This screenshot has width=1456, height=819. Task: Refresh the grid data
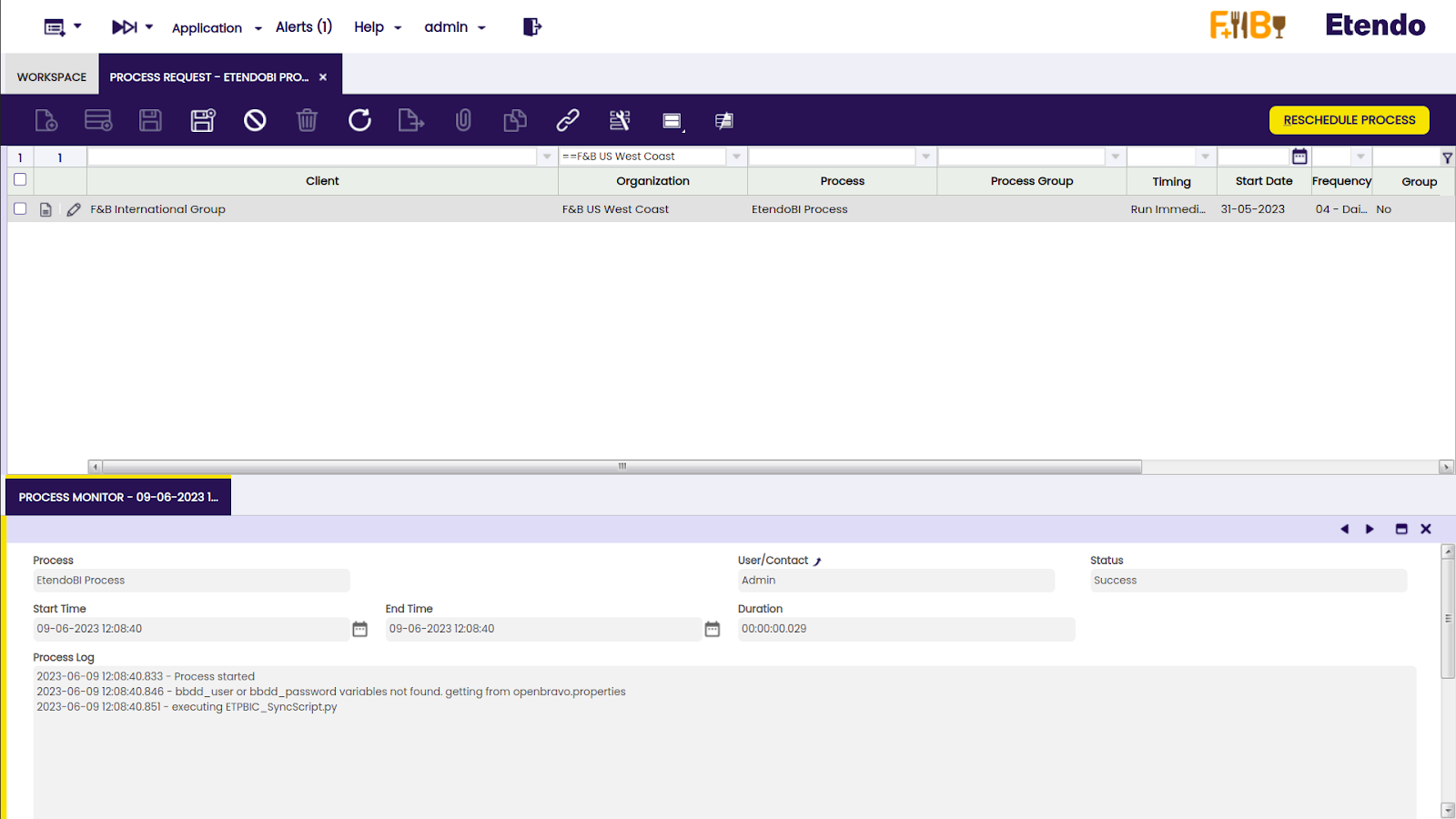point(359,120)
